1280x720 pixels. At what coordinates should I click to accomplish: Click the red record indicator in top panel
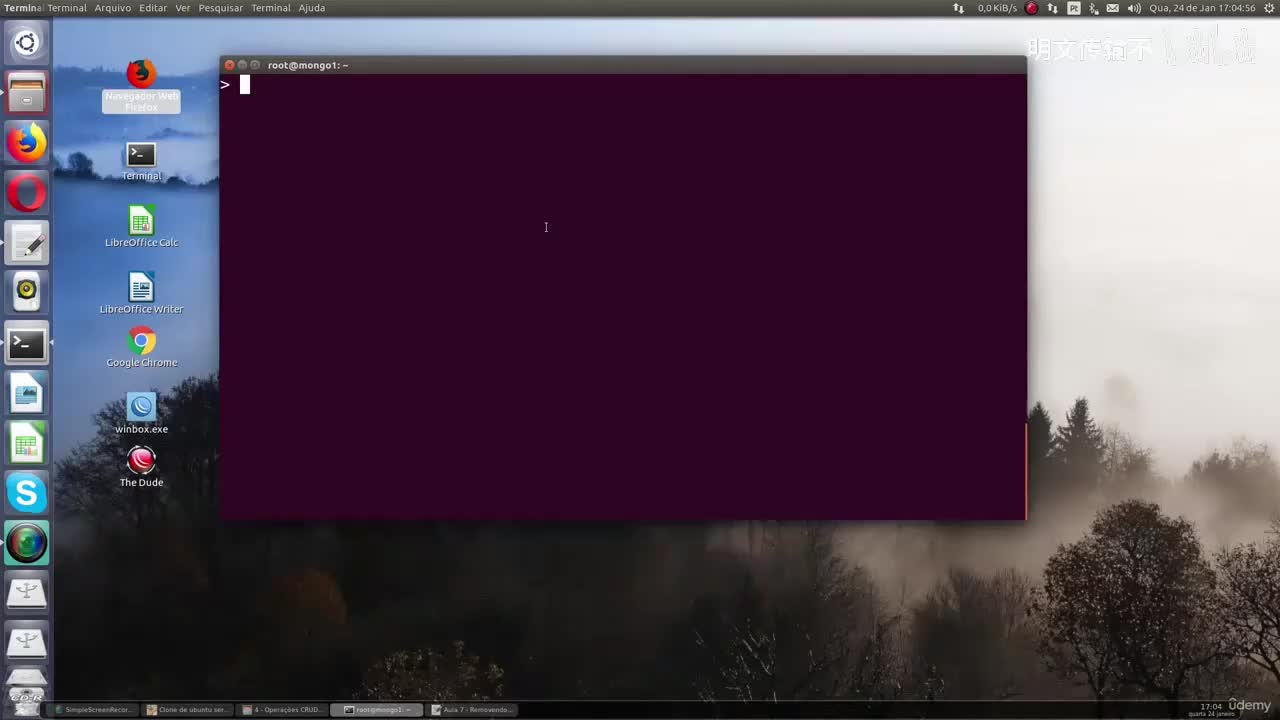click(x=1031, y=8)
